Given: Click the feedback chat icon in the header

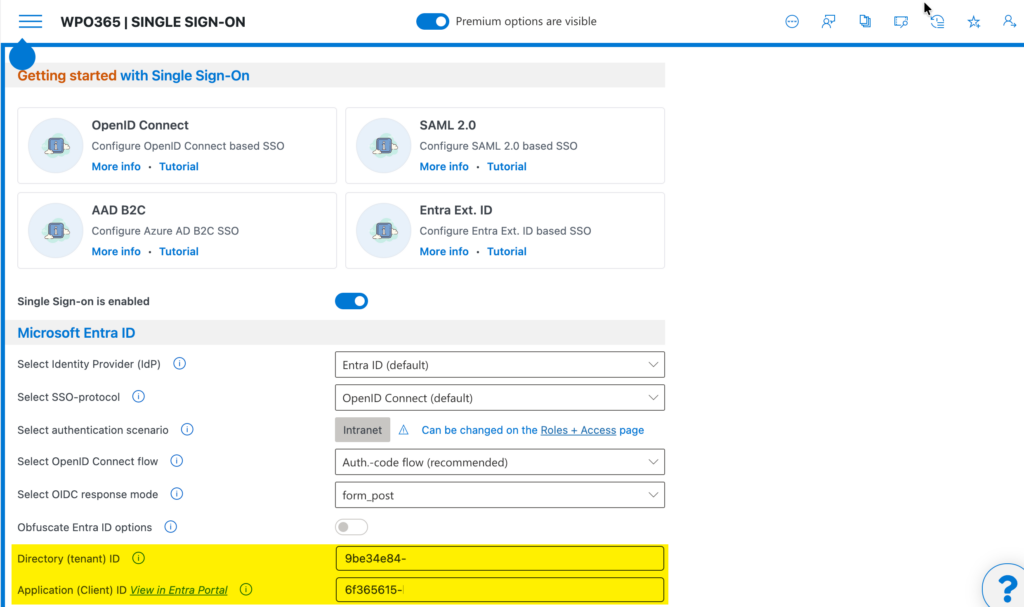Looking at the screenshot, I should [x=828, y=21].
